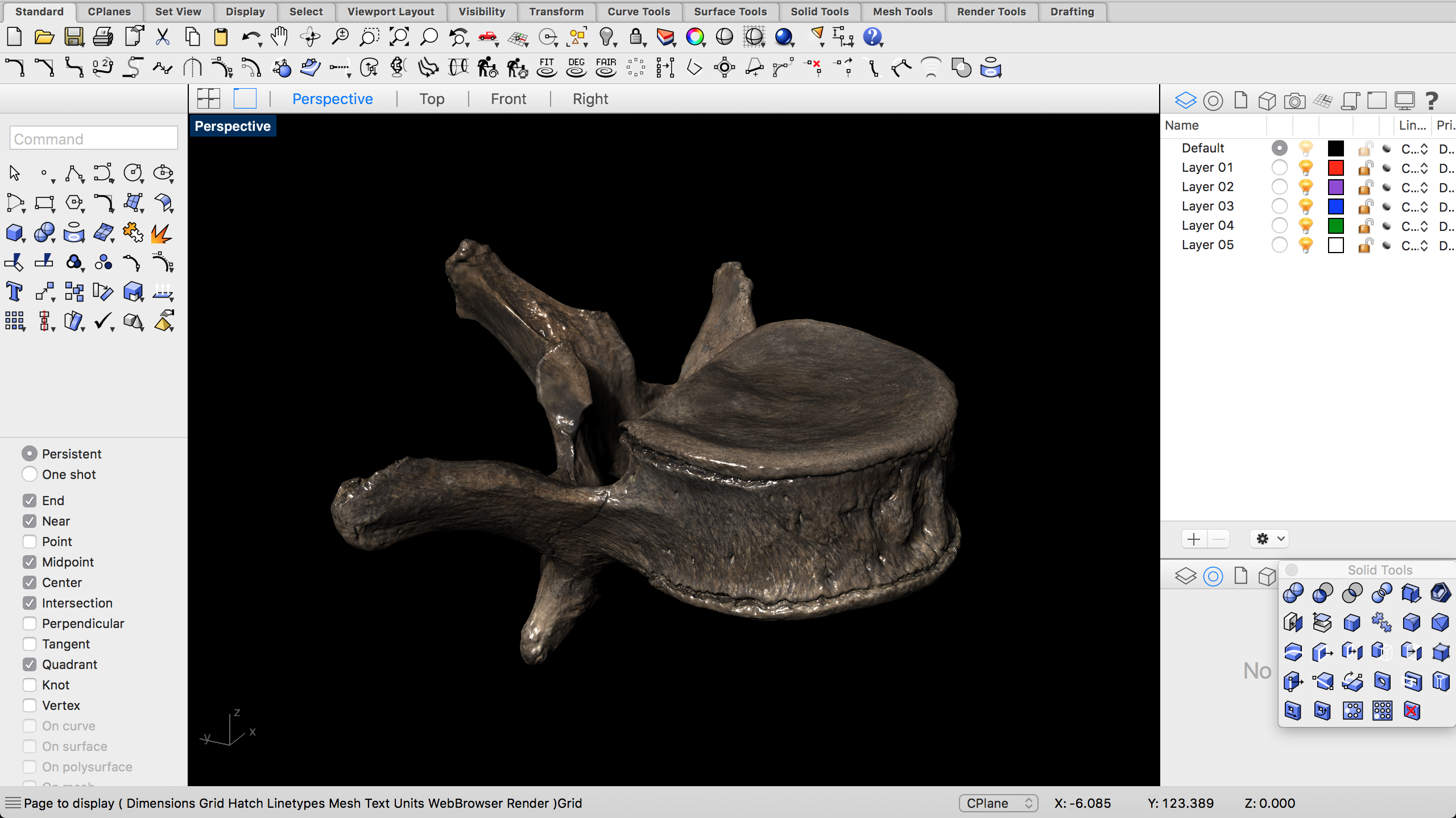This screenshot has width=1456, height=818.
Task: Click the Lock padlock toolbar icon
Action: tap(636, 38)
